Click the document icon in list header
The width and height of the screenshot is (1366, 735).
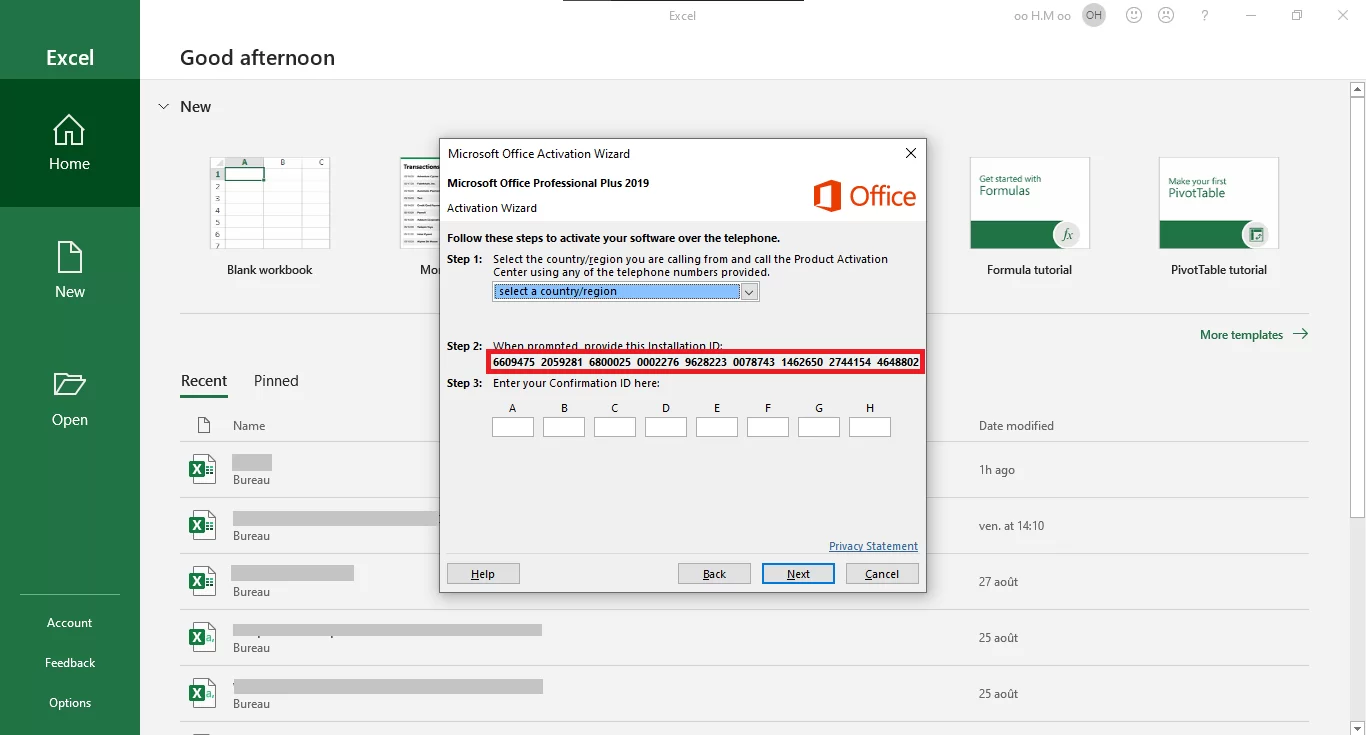click(204, 425)
